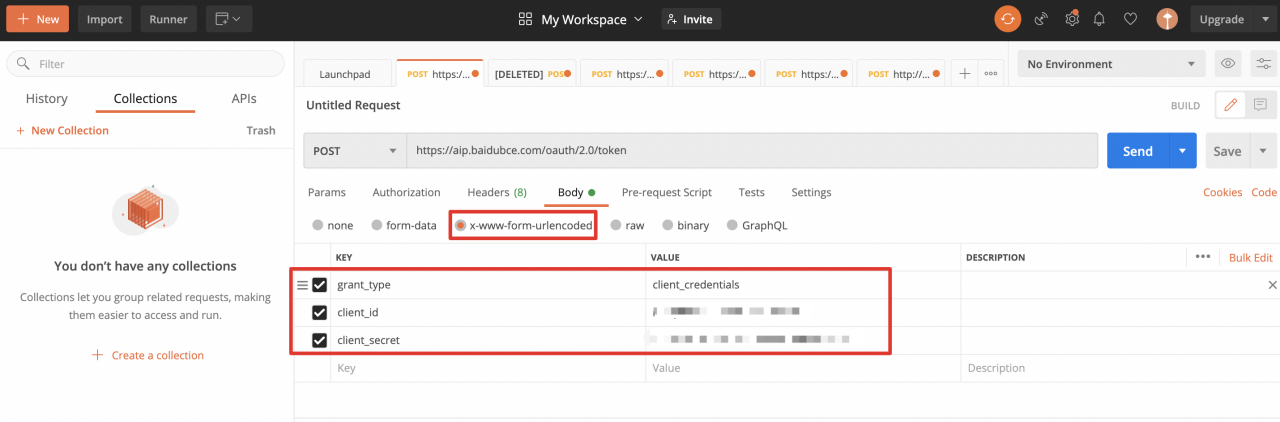This screenshot has width=1280, height=422.
Task: Open the Launchpad tab
Action: (x=345, y=74)
